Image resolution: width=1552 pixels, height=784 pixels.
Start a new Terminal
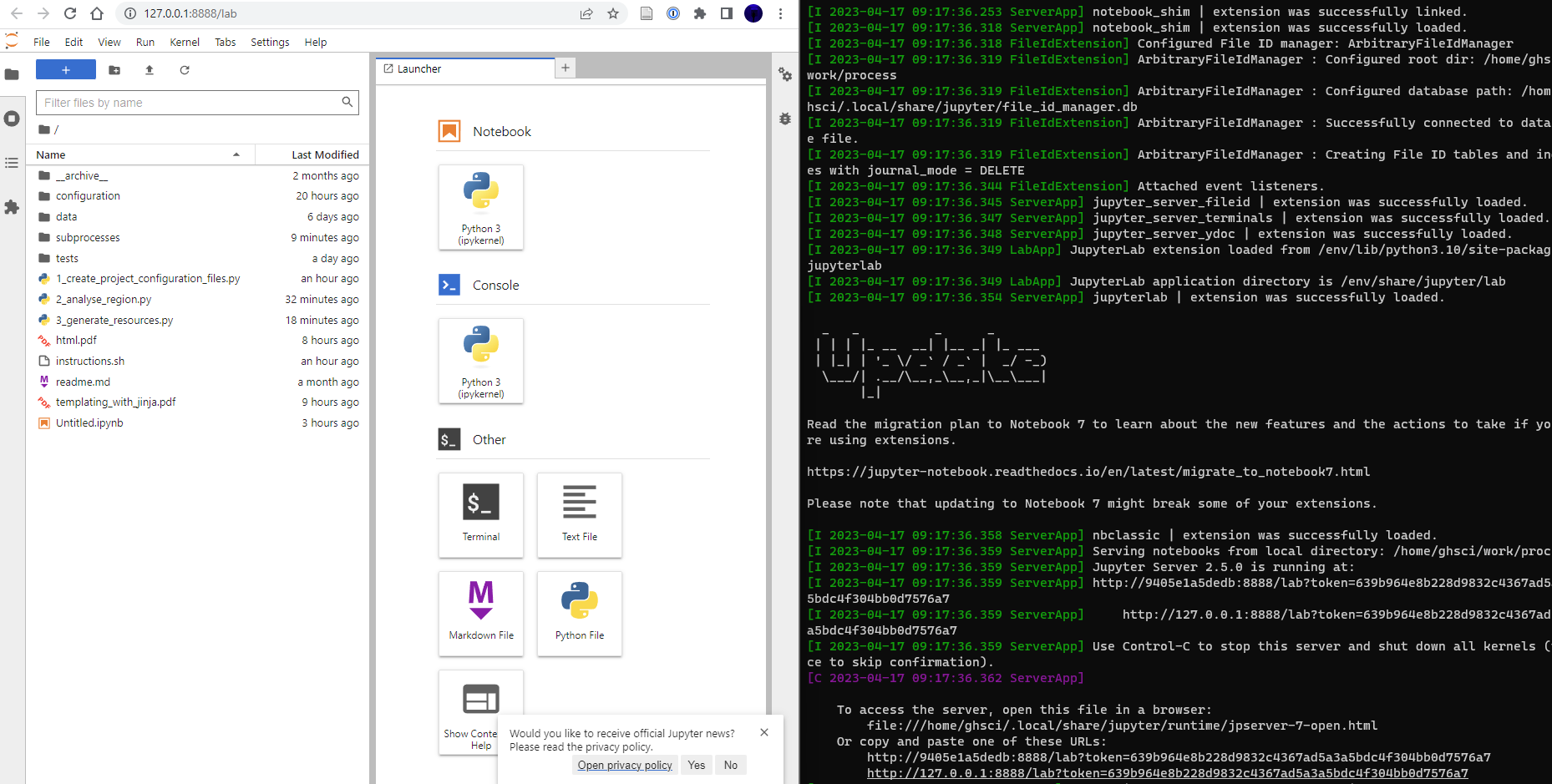click(481, 515)
